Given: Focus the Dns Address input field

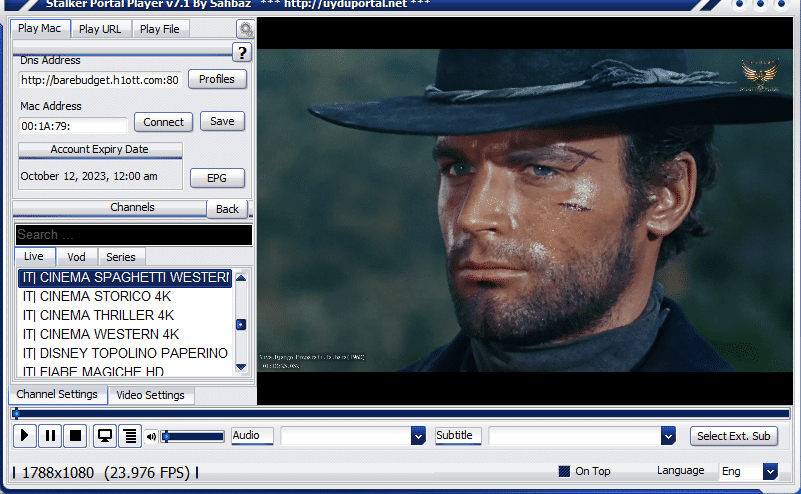Looking at the screenshot, I should pos(100,80).
